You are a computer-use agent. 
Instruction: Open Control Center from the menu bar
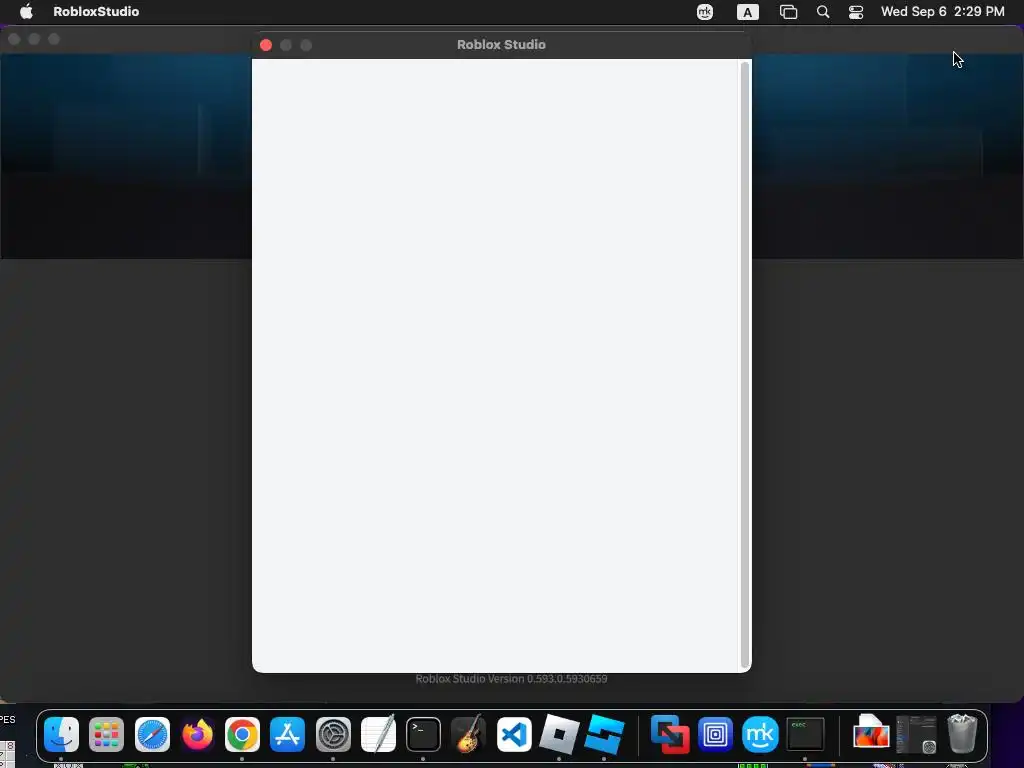[856, 12]
